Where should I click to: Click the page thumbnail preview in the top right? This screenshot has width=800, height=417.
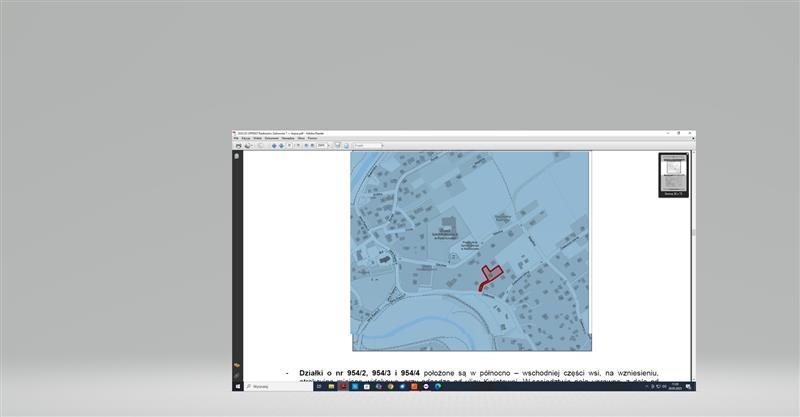pos(673,173)
